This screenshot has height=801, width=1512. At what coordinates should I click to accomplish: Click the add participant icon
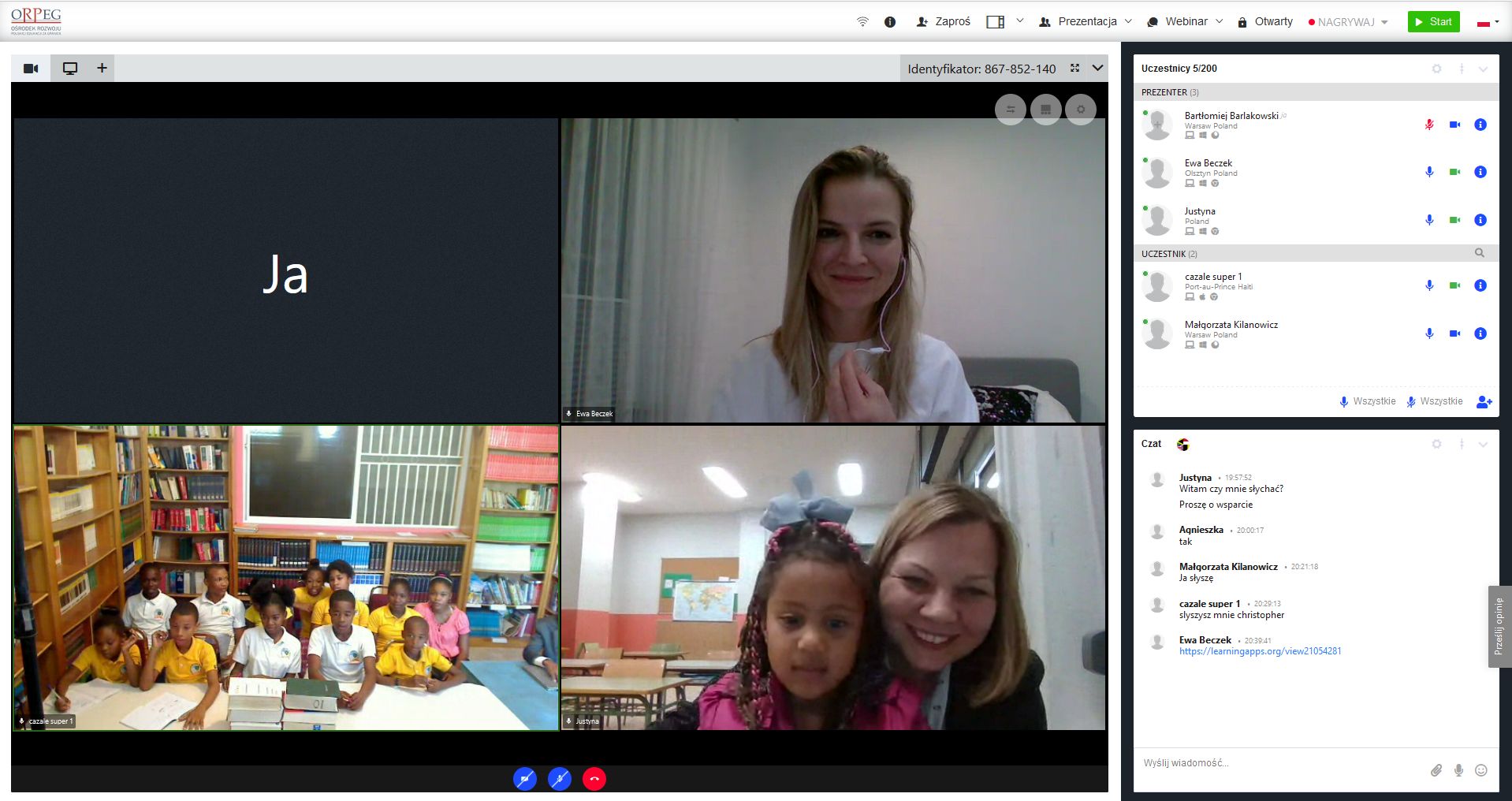(x=1484, y=402)
